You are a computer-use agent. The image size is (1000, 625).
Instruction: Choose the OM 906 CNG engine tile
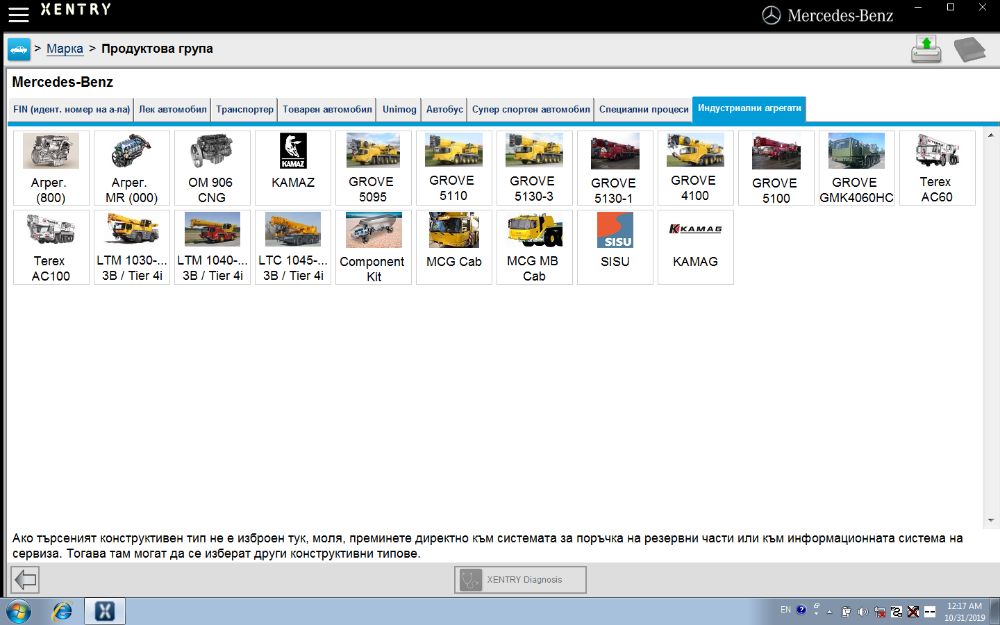click(x=212, y=168)
